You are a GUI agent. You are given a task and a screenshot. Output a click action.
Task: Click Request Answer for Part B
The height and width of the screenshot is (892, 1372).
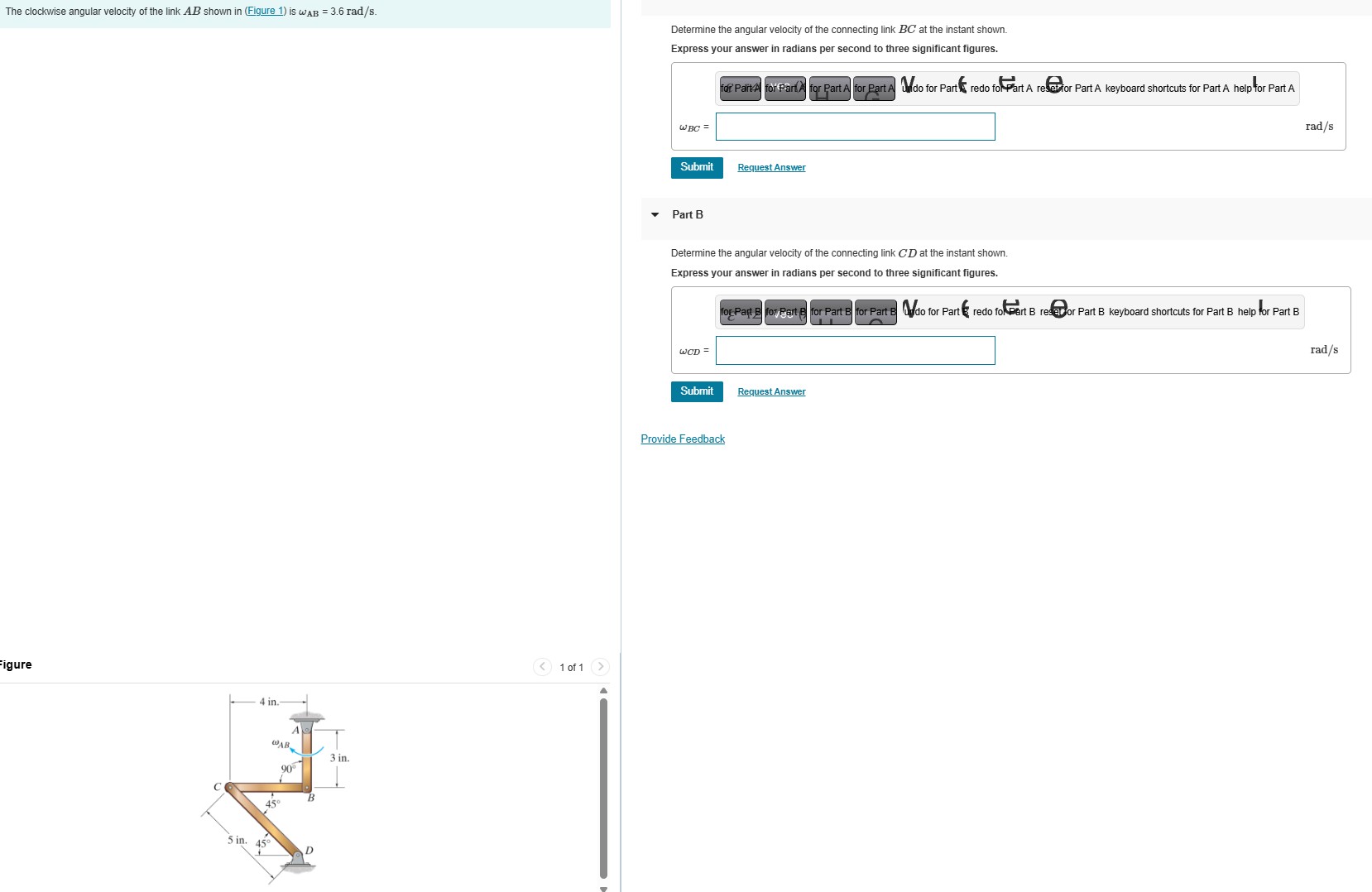click(770, 391)
